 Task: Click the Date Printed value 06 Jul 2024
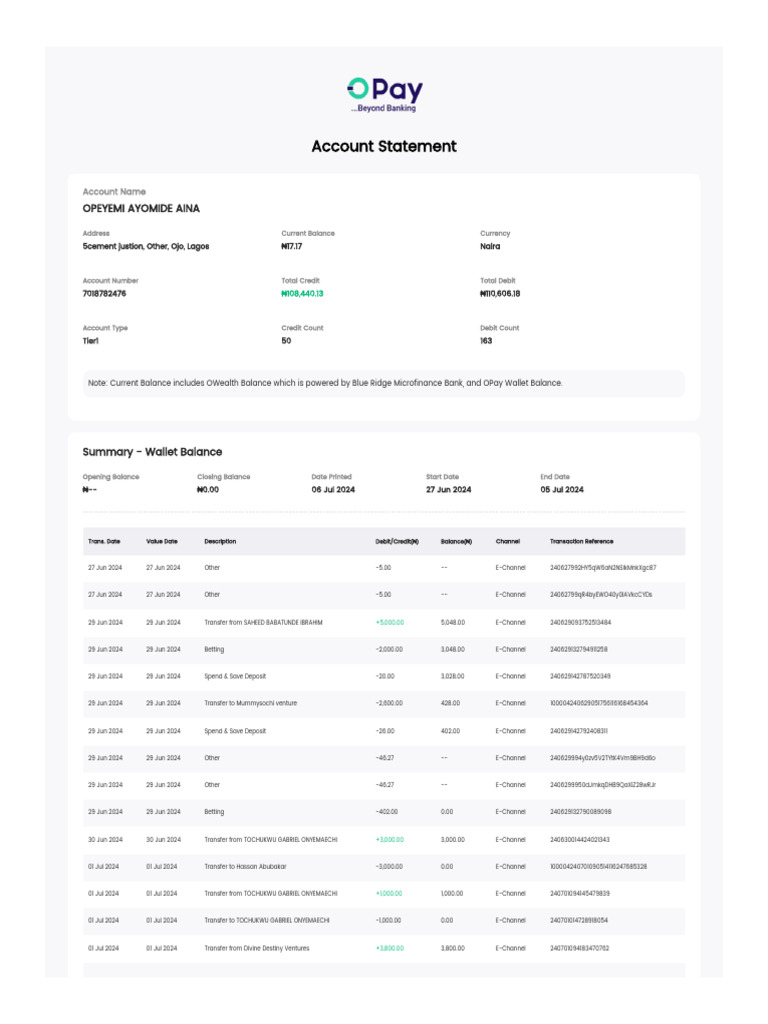click(x=333, y=490)
